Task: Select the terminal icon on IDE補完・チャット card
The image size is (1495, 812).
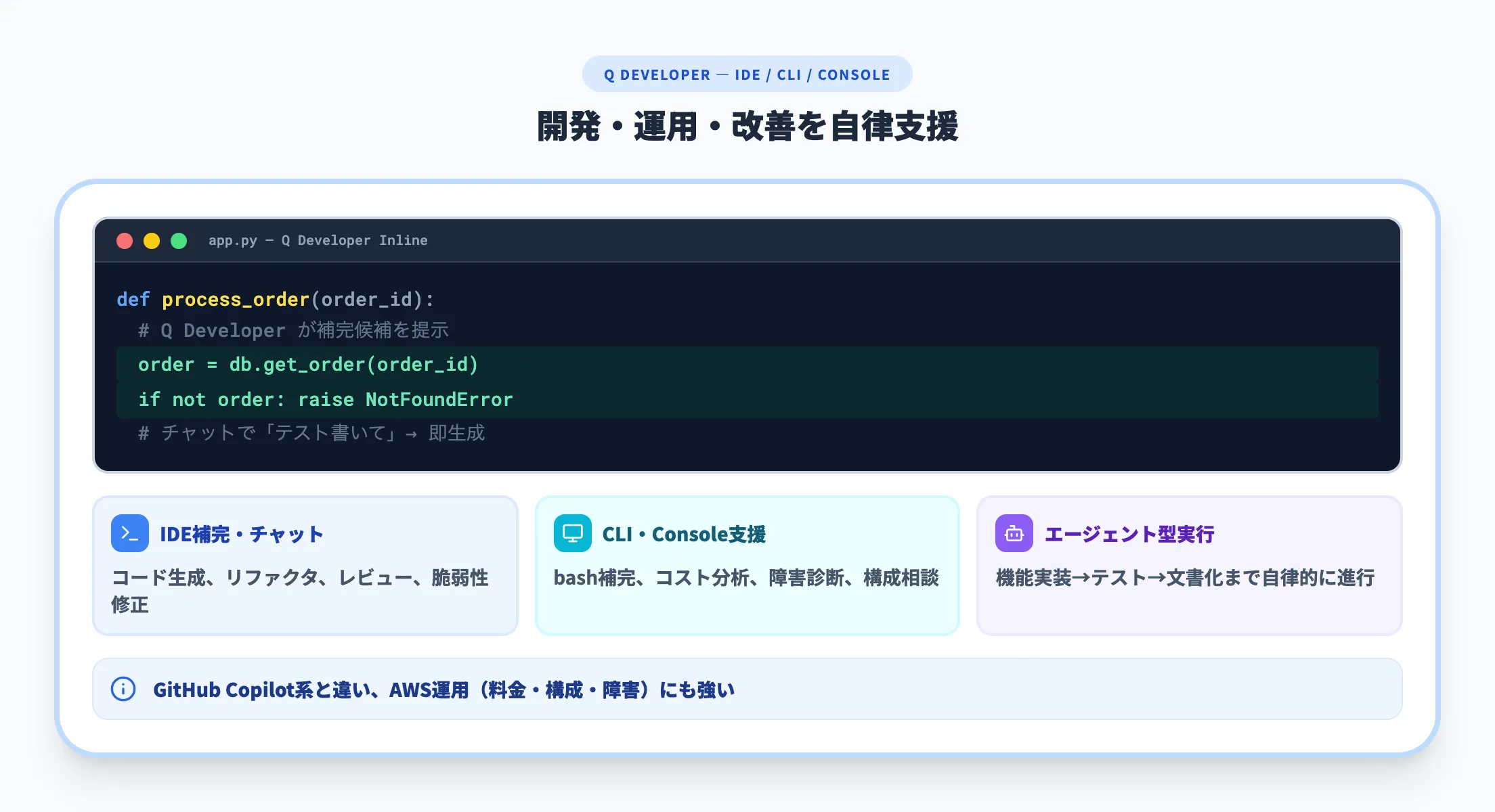Action: point(129,533)
